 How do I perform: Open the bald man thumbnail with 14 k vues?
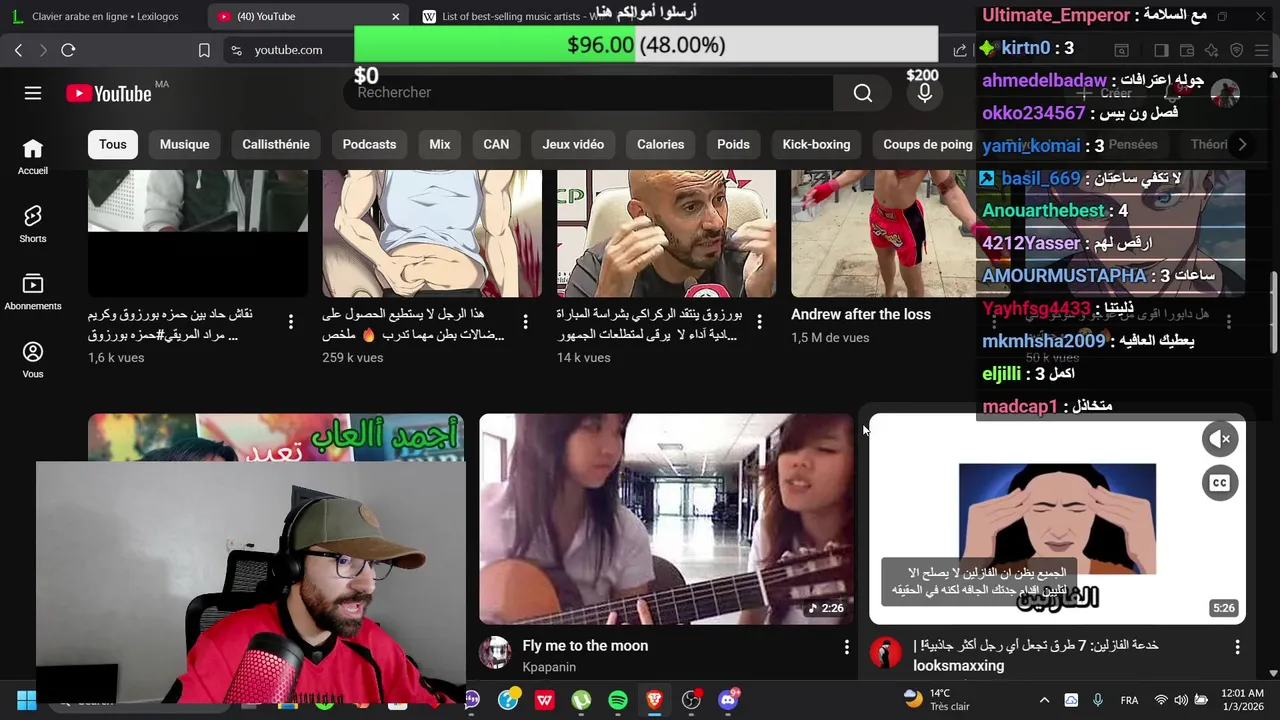coord(666,233)
